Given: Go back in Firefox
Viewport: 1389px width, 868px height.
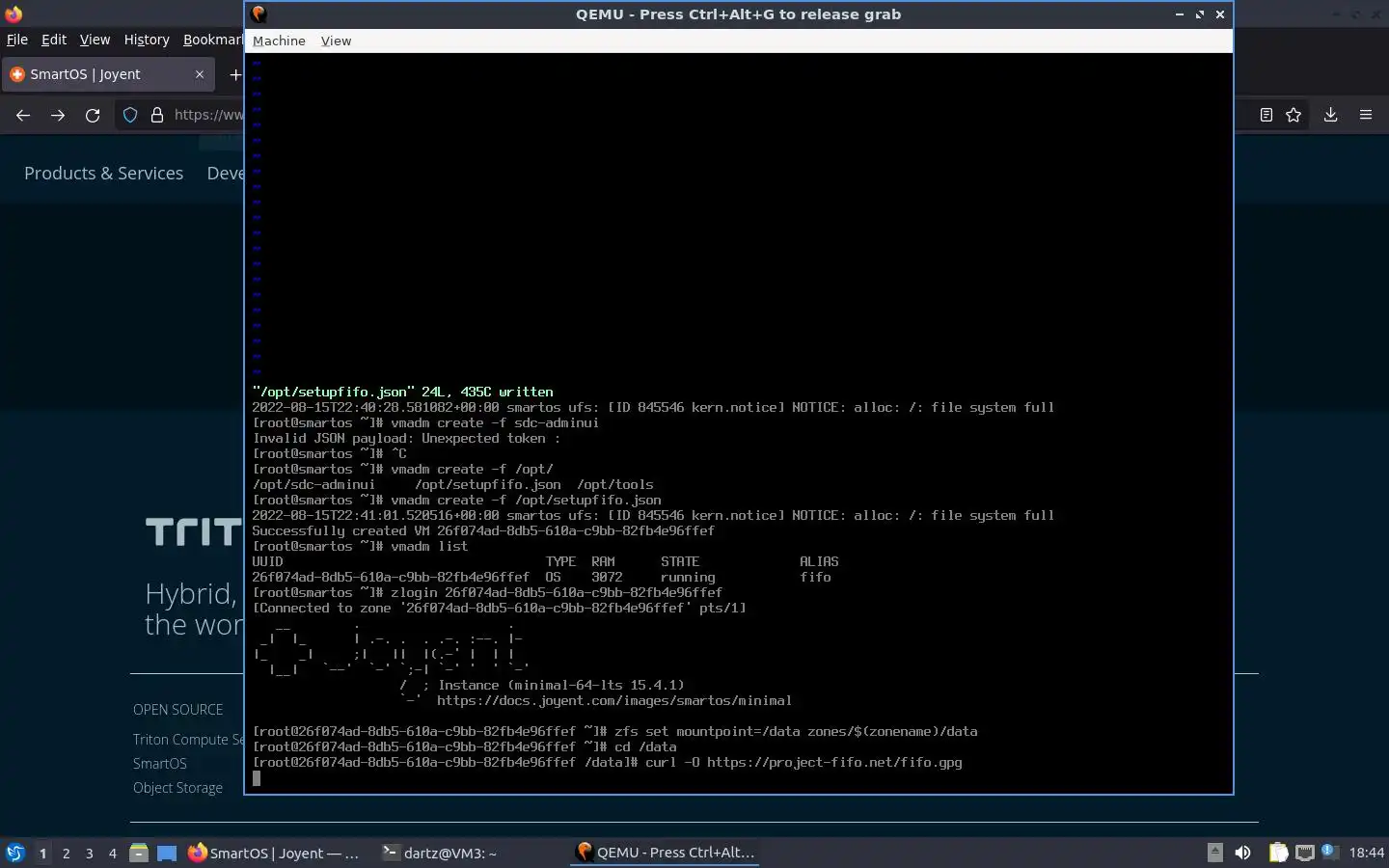Looking at the screenshot, I should pos(23,115).
